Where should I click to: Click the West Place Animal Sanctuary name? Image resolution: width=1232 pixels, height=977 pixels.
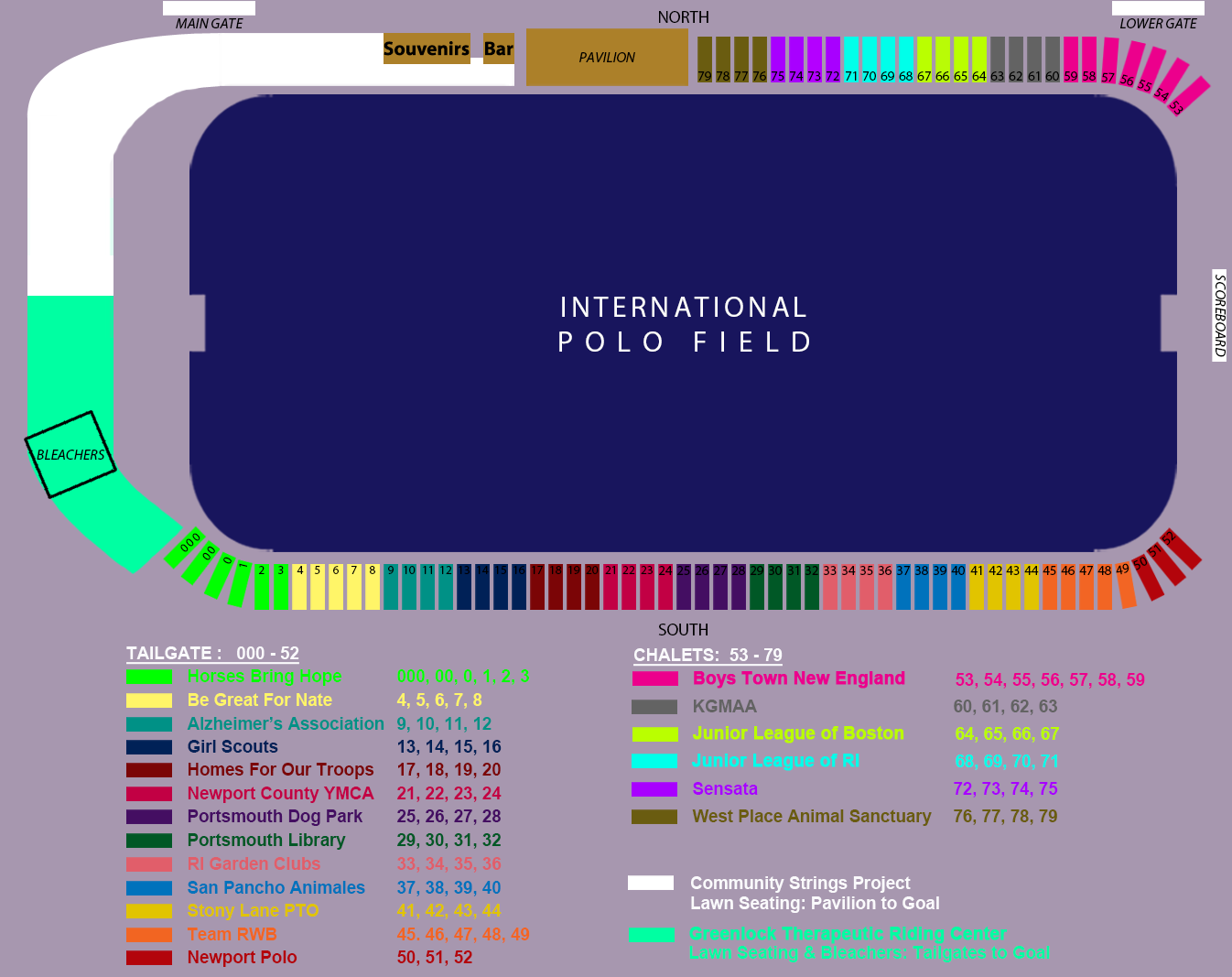pyautogui.click(x=812, y=817)
